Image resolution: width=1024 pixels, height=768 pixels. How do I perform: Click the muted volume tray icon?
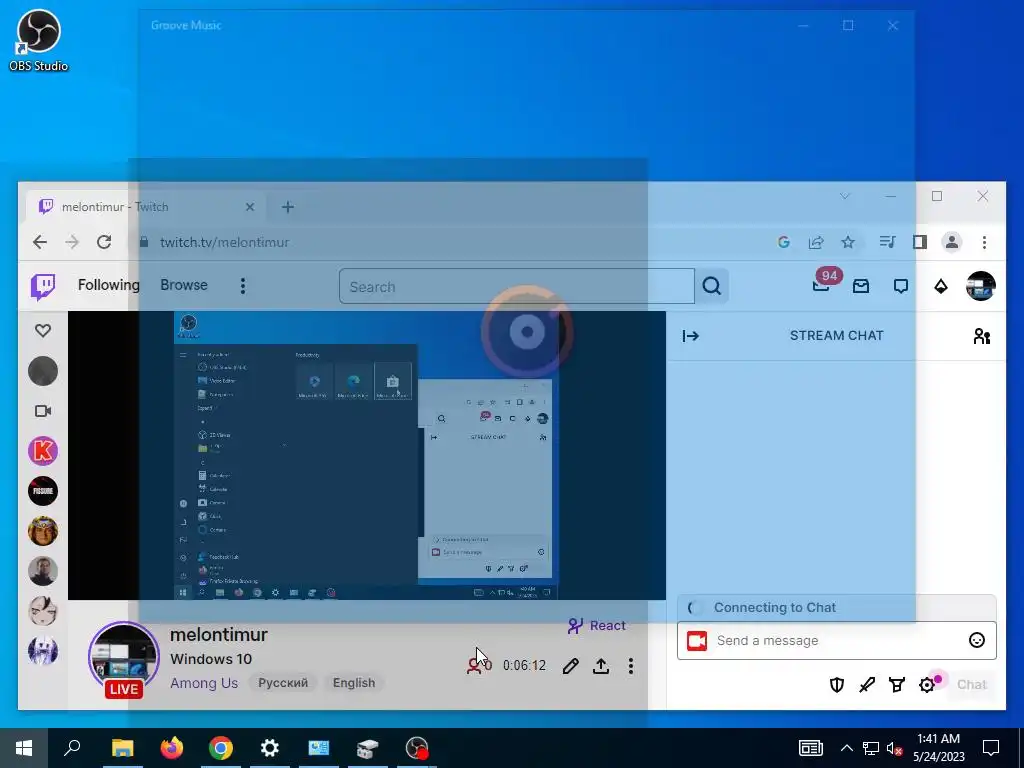coord(894,748)
